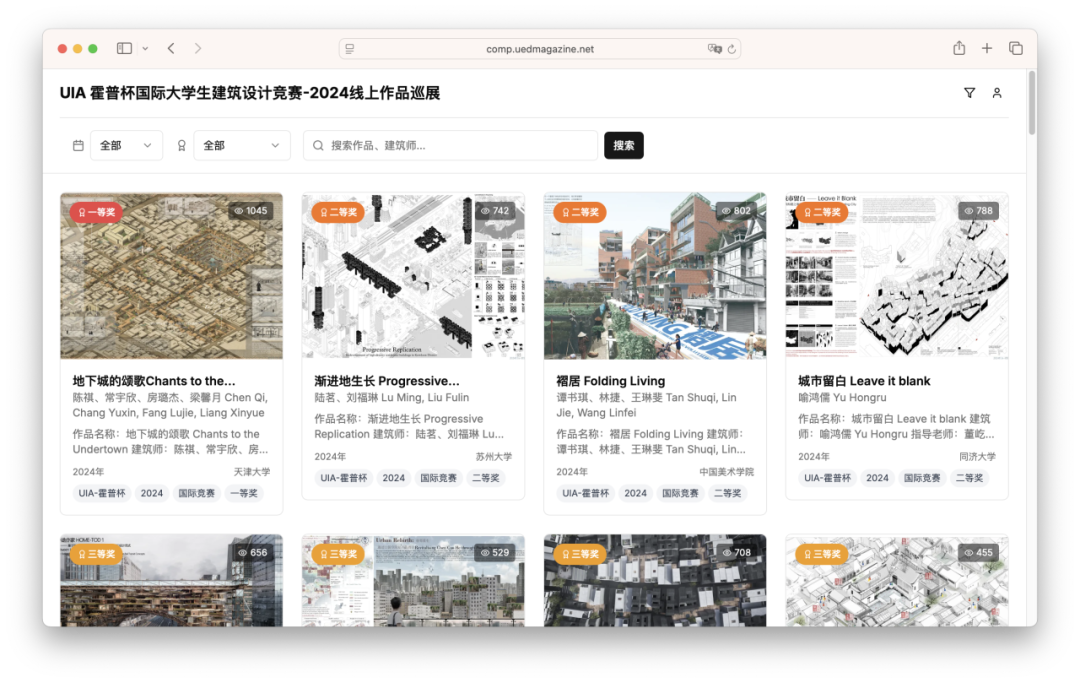Screen dimensions: 1080x683
Task: Click author line 陆茗、刘福琳 Lu Ming, Liu Fulin
Action: [x=392, y=397]
